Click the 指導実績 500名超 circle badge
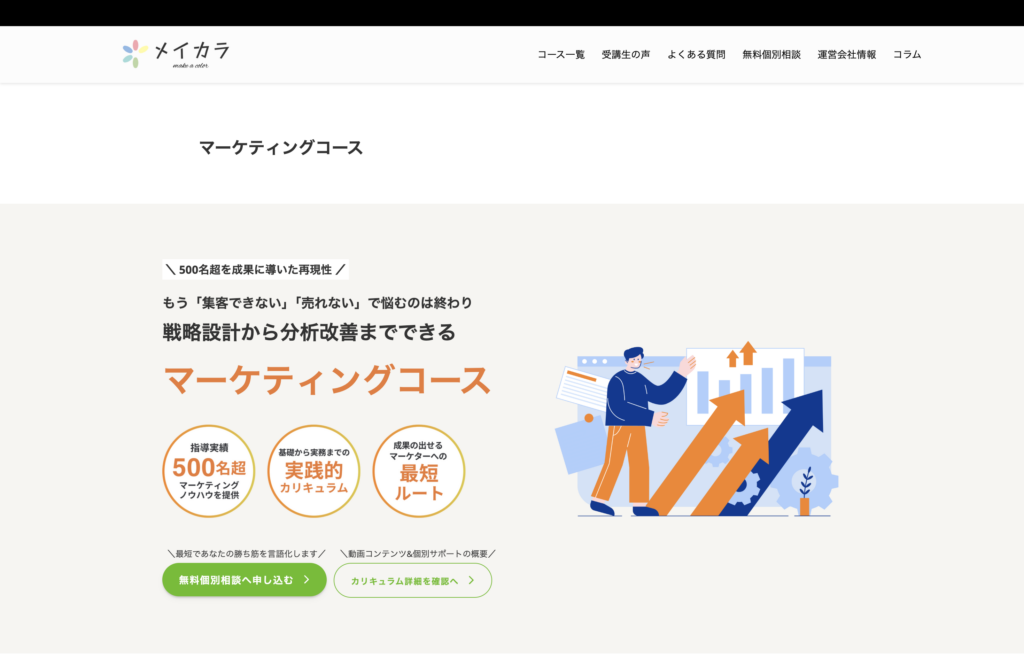This screenshot has width=1024, height=666. click(x=209, y=471)
